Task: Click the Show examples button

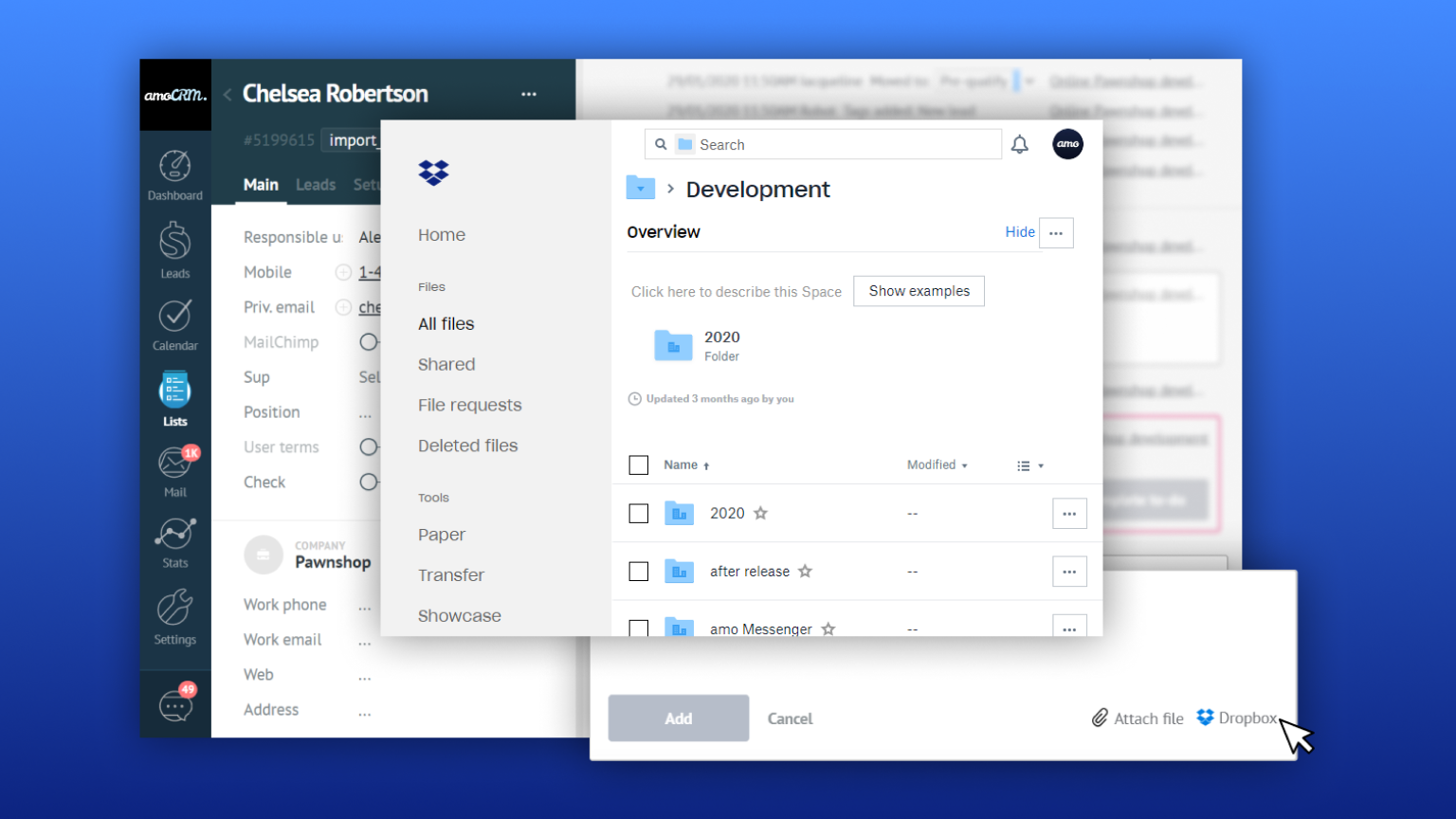Action: 919,291
